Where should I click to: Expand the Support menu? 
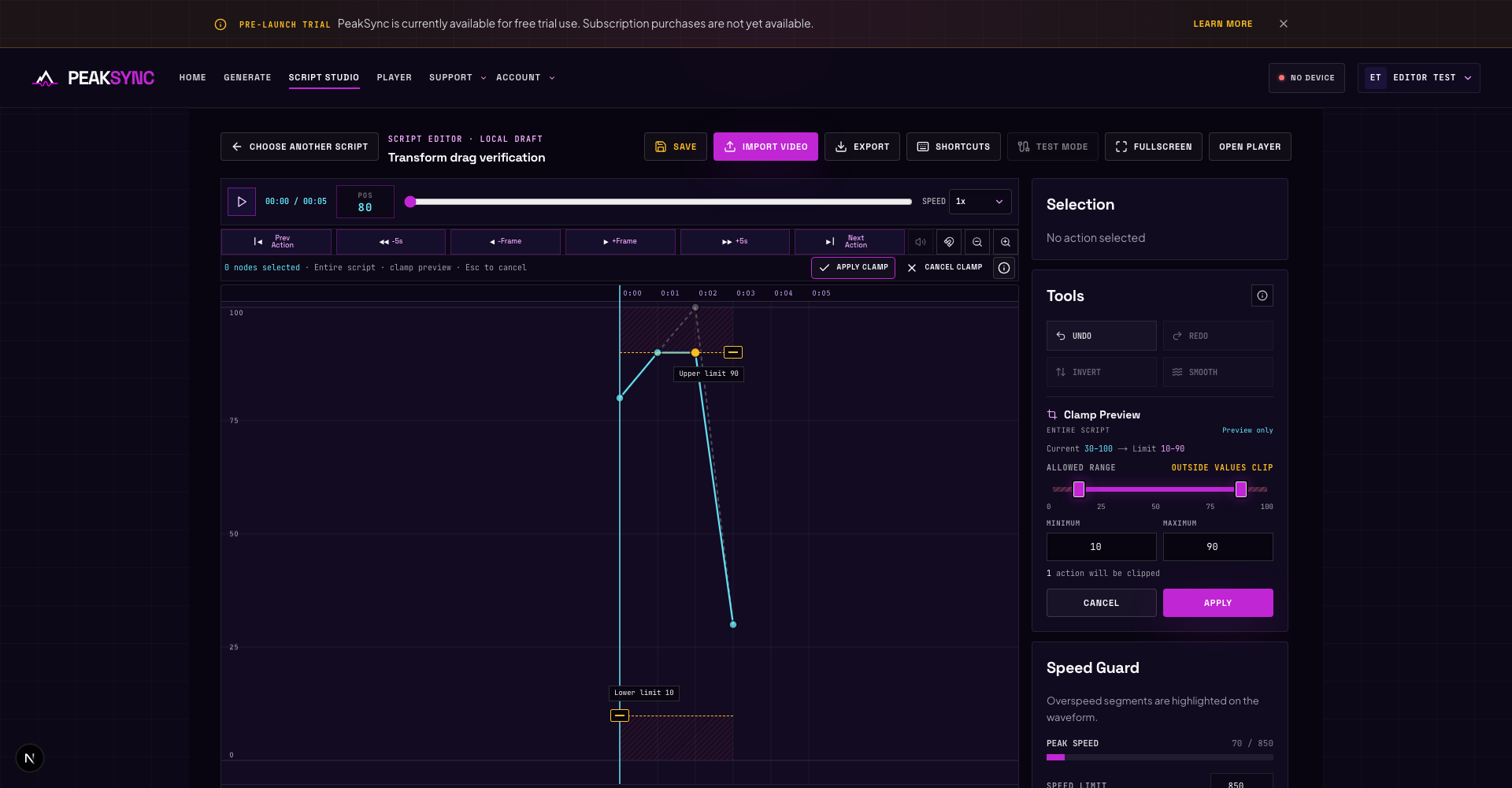458,77
